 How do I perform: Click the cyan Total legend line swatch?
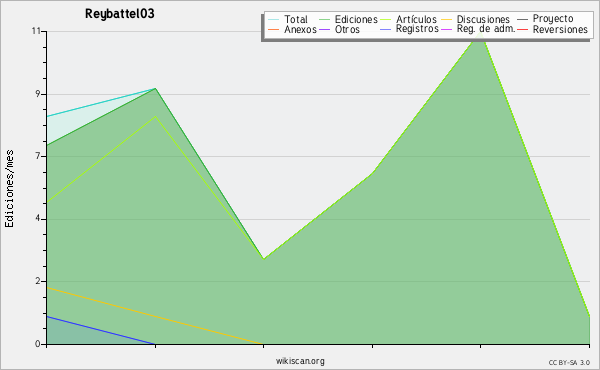[x=274, y=20]
